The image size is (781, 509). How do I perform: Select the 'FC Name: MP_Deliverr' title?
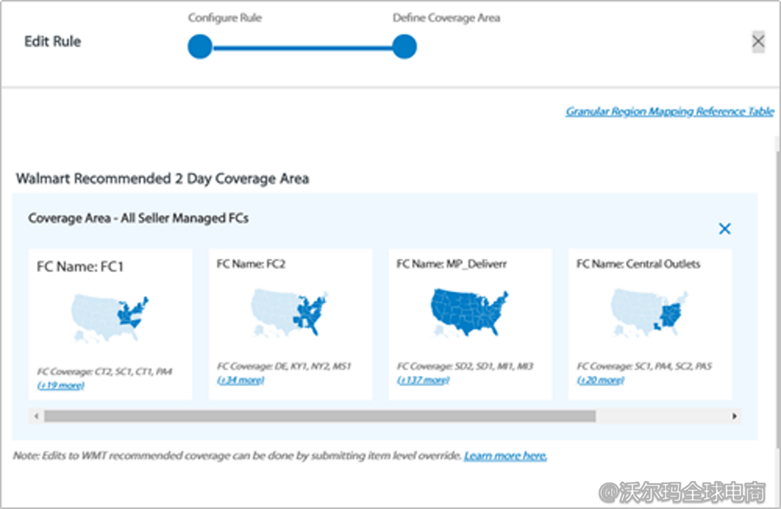451,264
